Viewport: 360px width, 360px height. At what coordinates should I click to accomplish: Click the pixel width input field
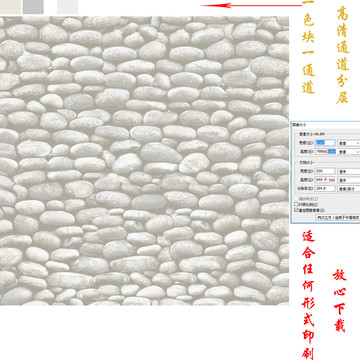325,143
